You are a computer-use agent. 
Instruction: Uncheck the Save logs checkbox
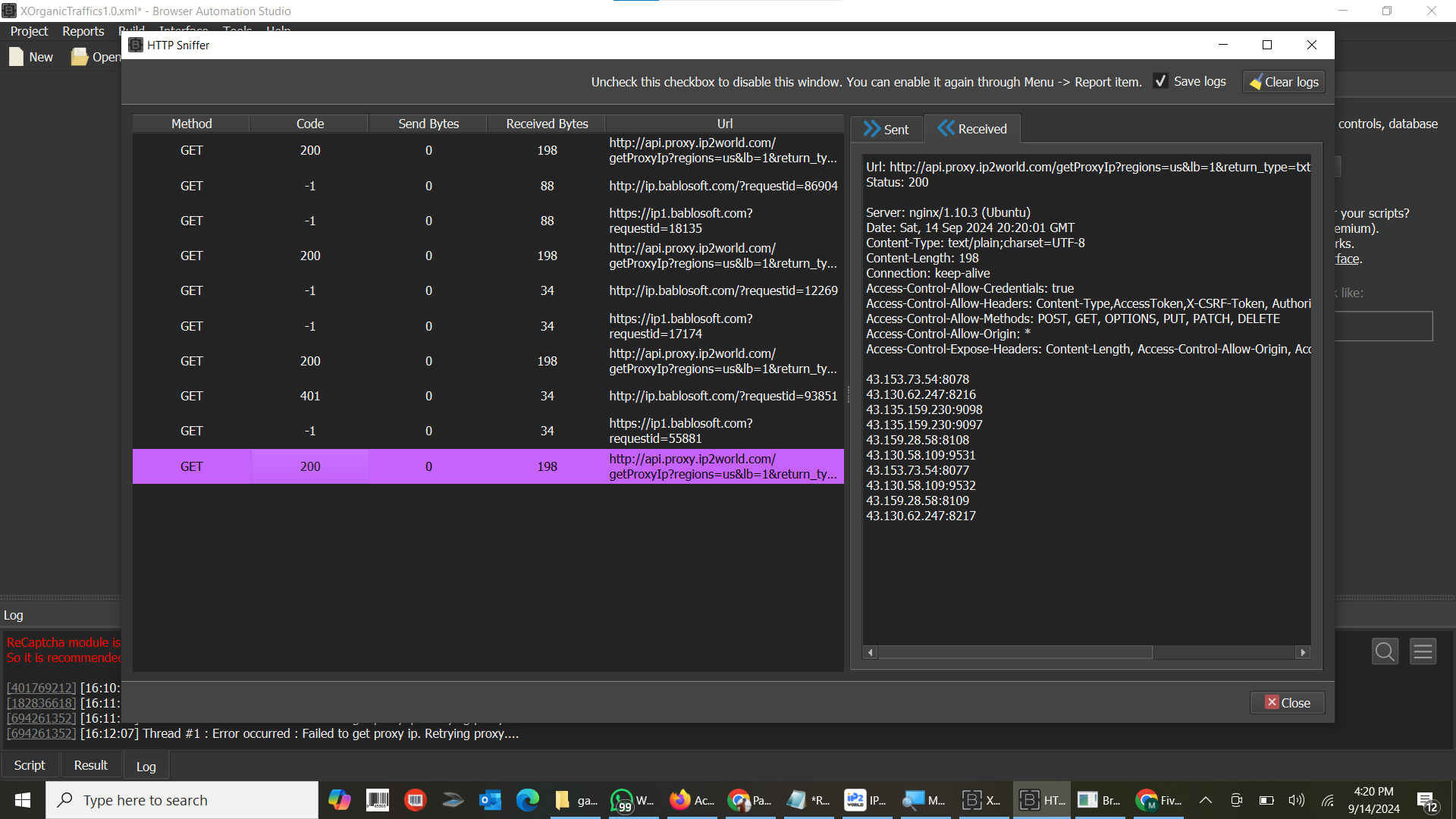click(x=1160, y=81)
